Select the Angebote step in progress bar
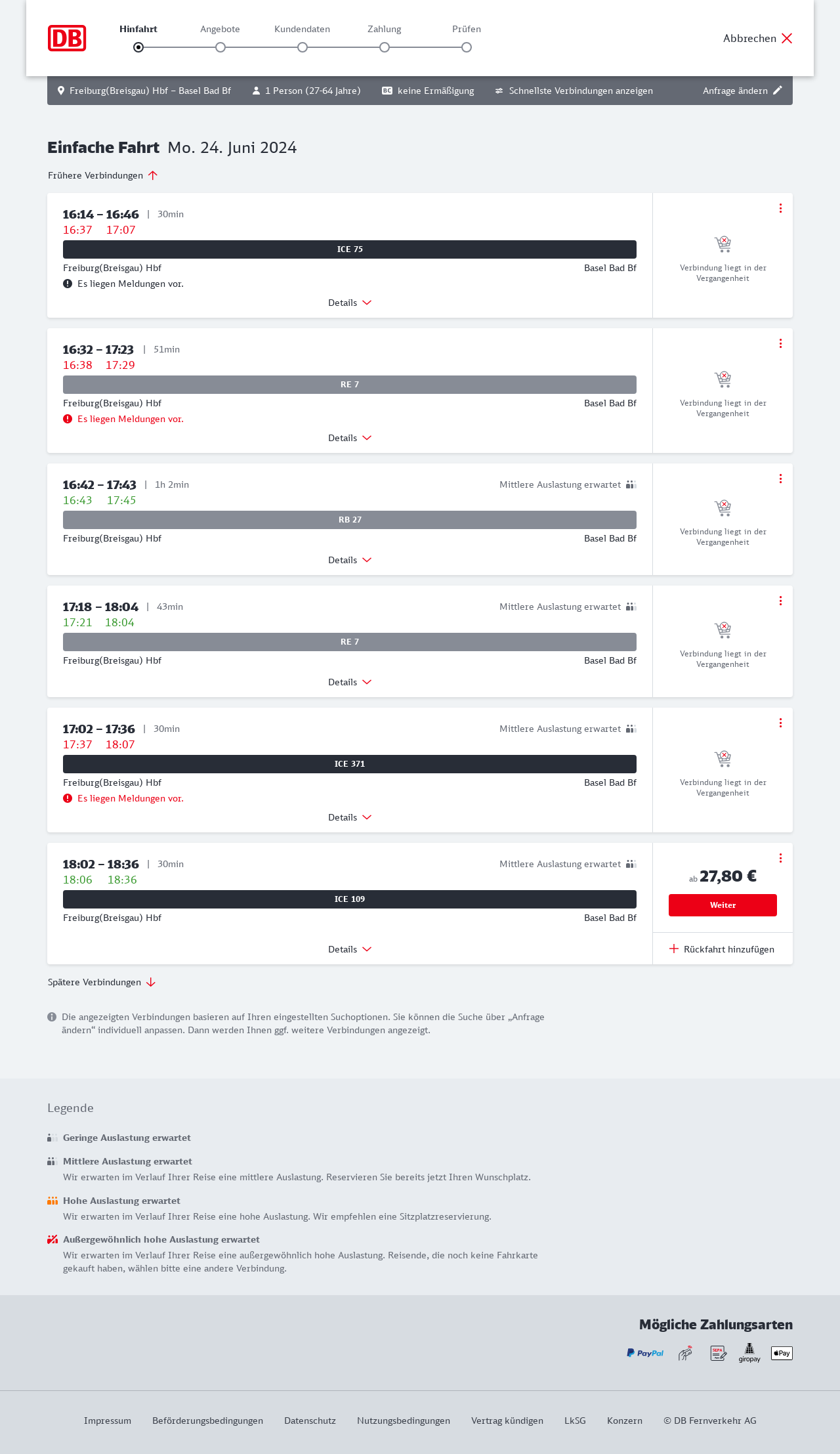This screenshot has height=1454, width=840. 220,47
